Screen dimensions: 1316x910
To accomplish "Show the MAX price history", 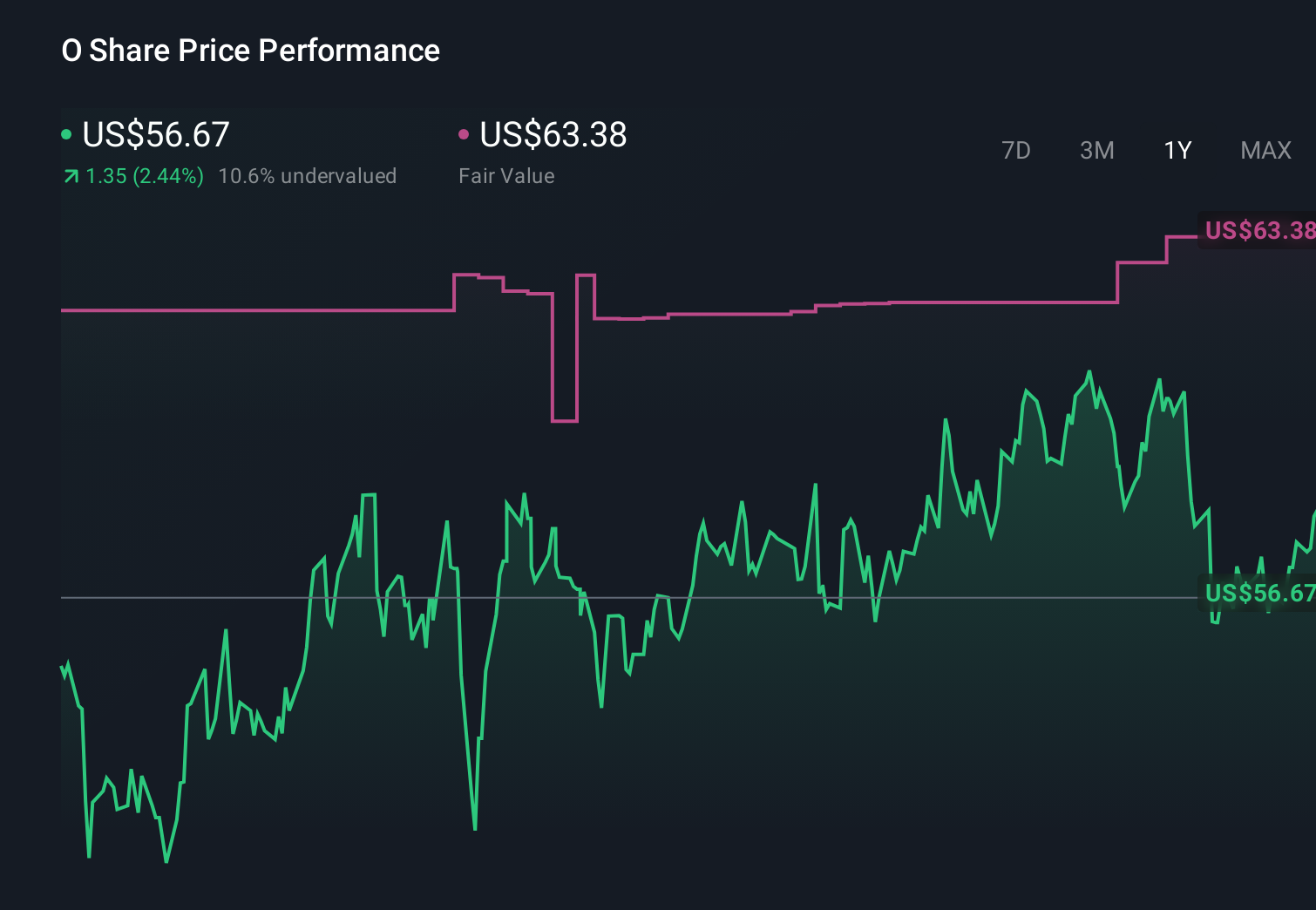I will click(1265, 151).
